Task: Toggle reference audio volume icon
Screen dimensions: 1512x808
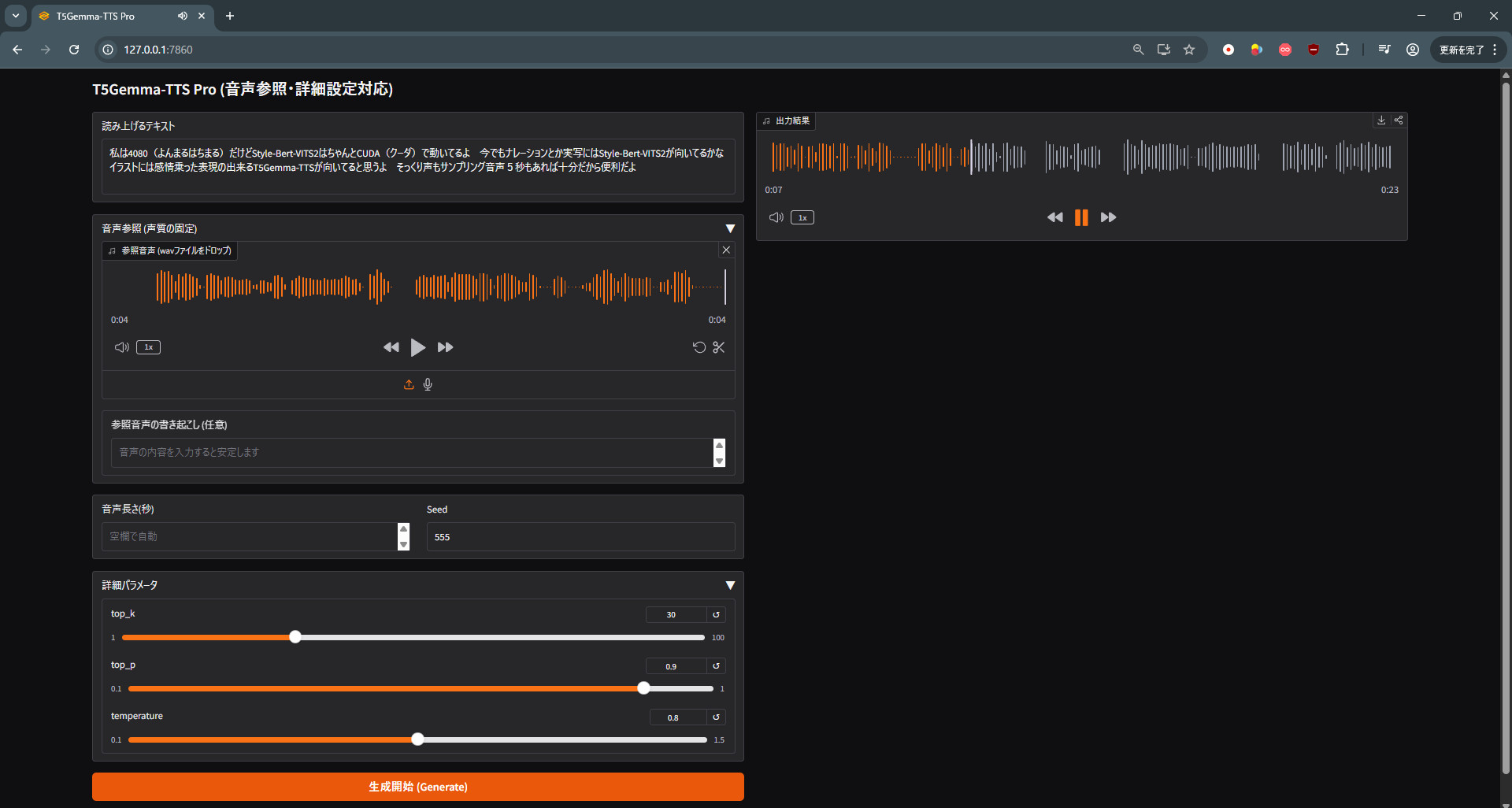Action: 121,347
